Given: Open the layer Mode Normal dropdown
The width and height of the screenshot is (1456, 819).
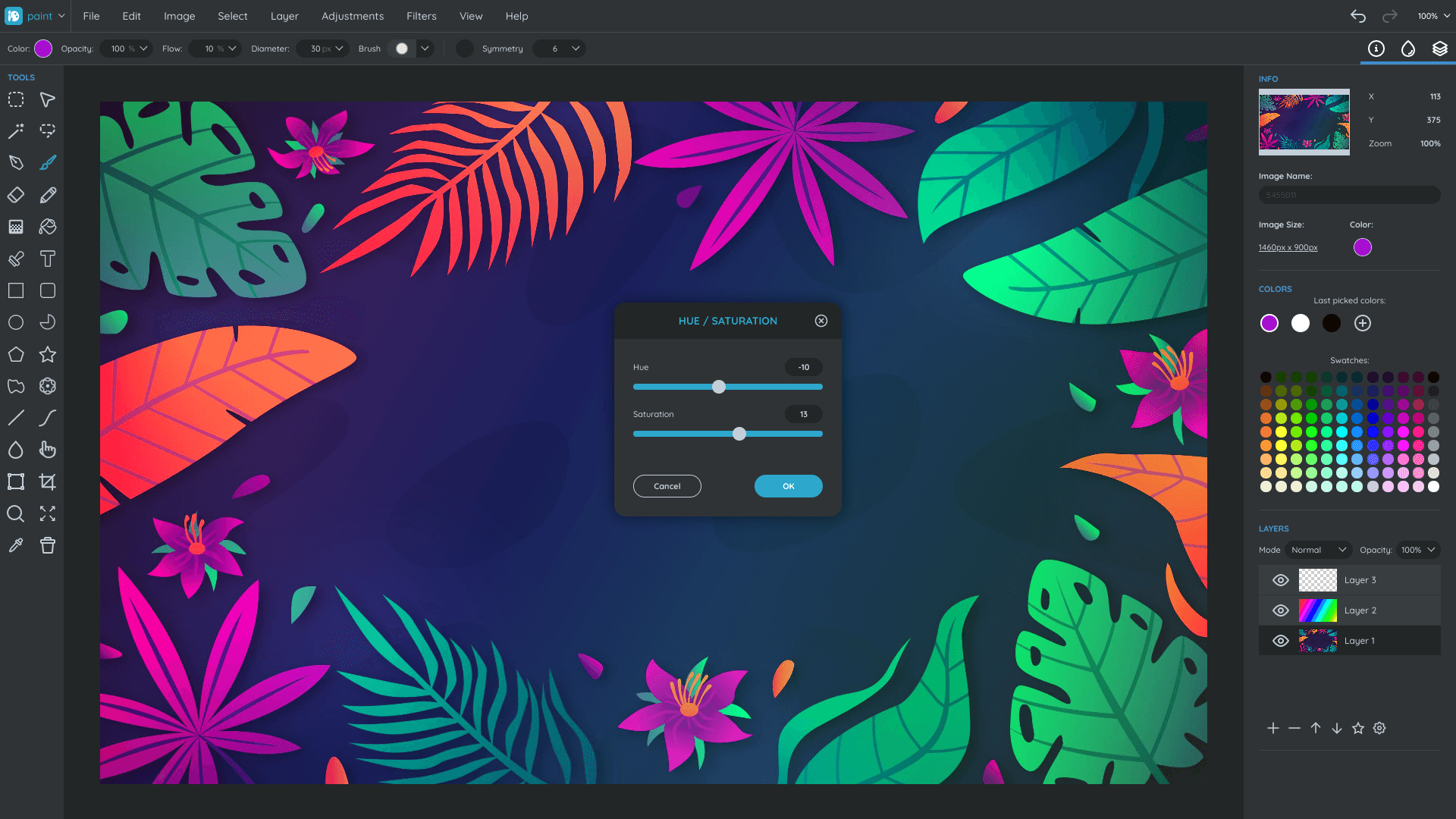Looking at the screenshot, I should [x=1318, y=550].
